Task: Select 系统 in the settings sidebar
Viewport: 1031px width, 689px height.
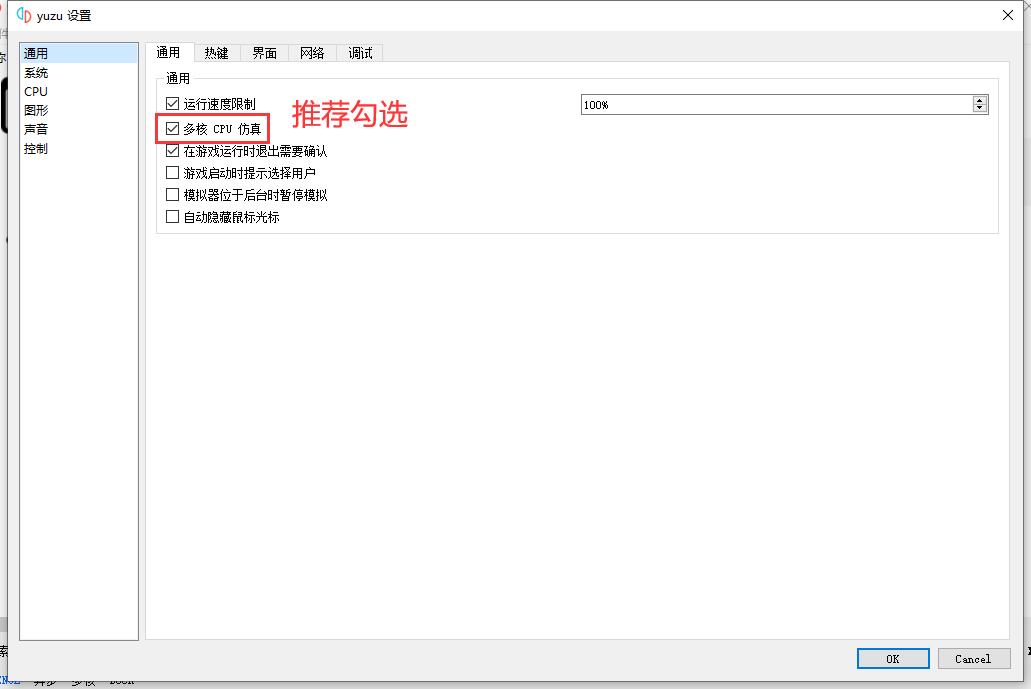Action: [x=37, y=72]
